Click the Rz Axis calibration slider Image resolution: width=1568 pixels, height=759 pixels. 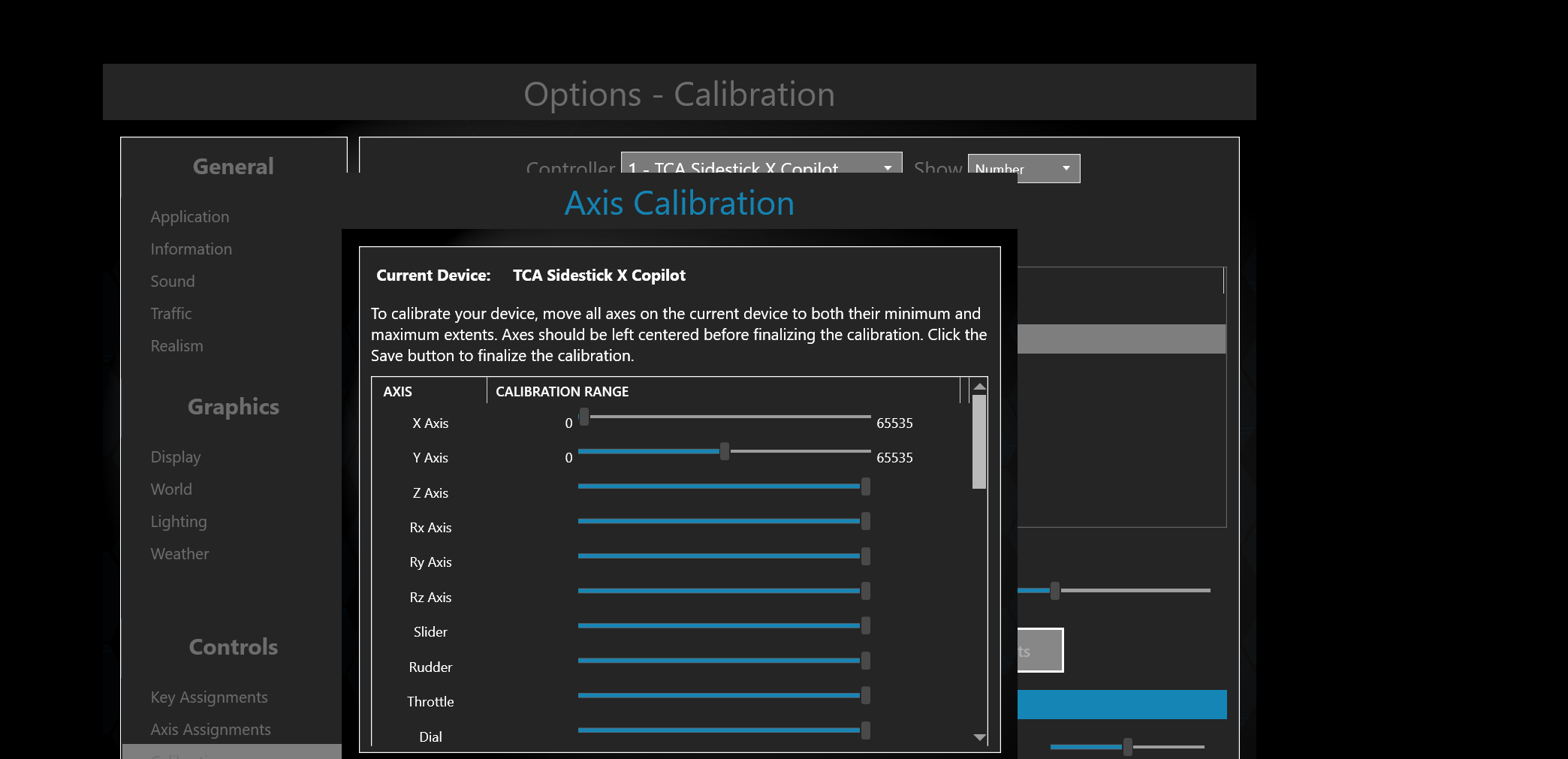pyautogui.click(x=725, y=591)
